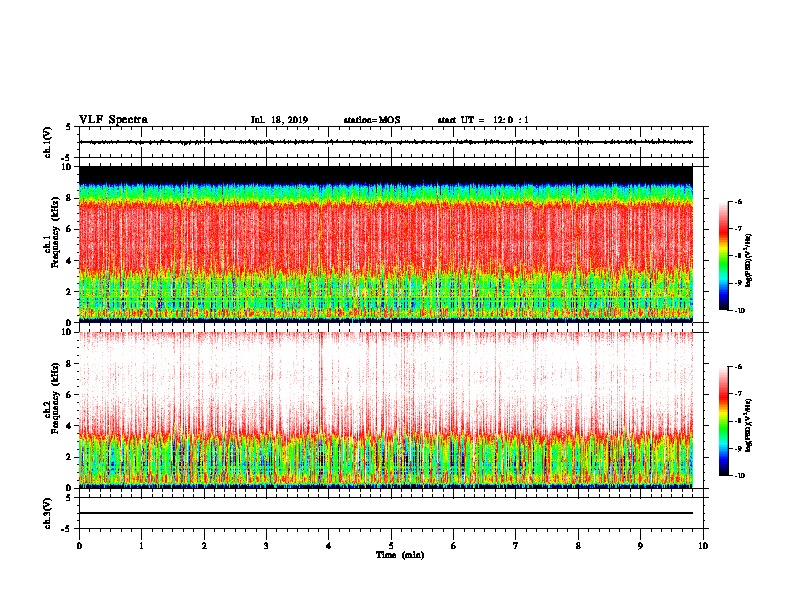This screenshot has width=792, height=612.
Task: Click the '-6' label on ch.2 color bar
Action: (x=738, y=367)
